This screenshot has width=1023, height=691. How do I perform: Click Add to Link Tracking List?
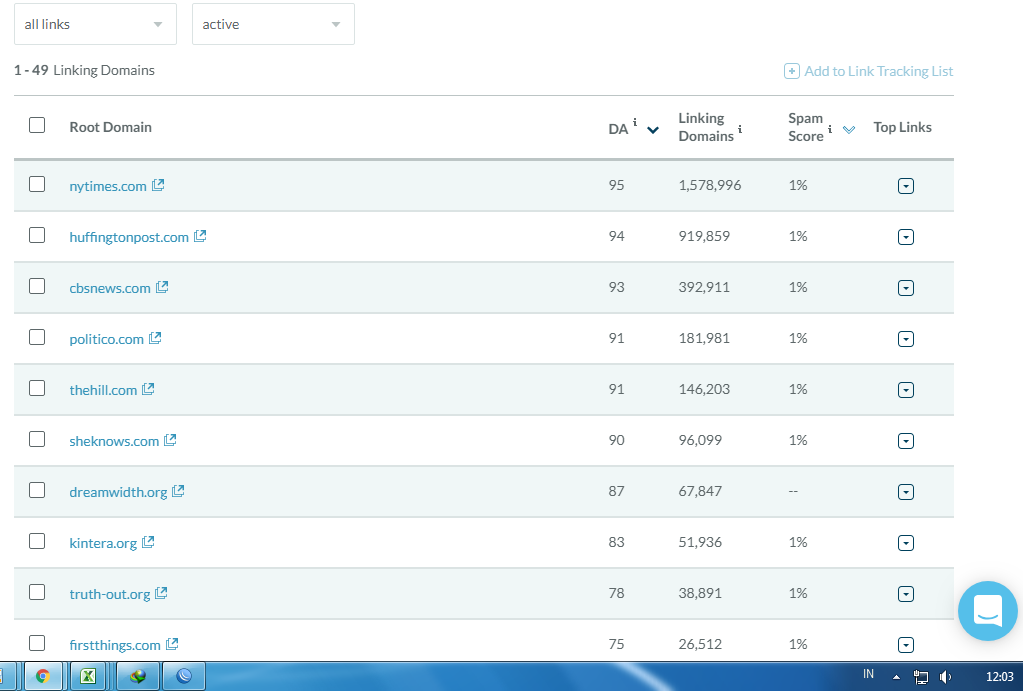(868, 71)
